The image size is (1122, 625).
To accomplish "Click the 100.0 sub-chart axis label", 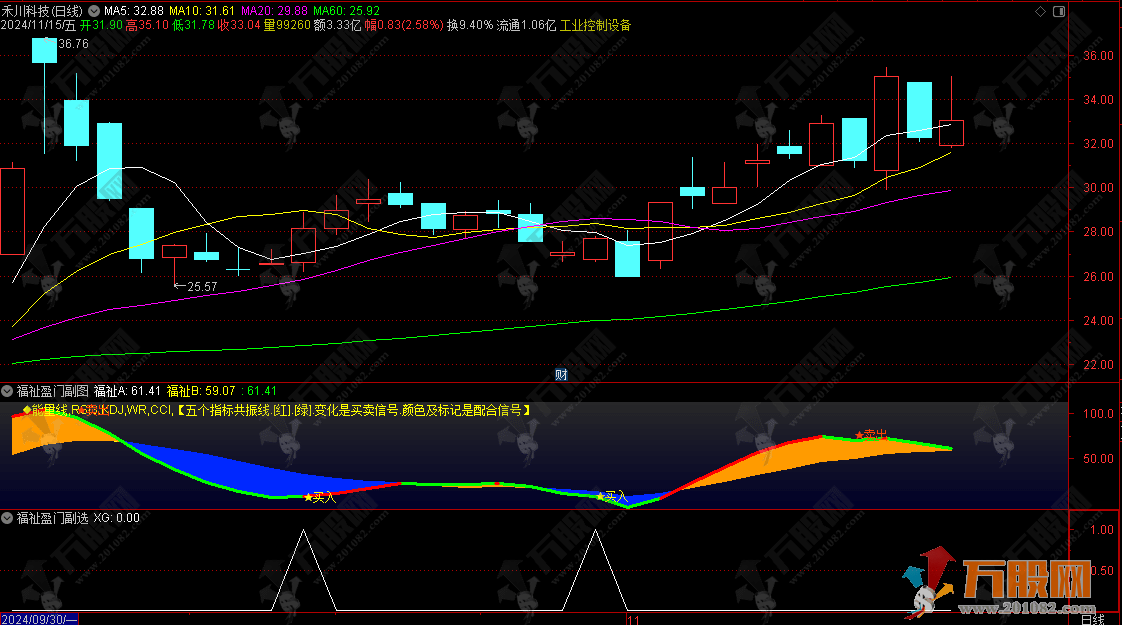I will tap(1098, 414).
